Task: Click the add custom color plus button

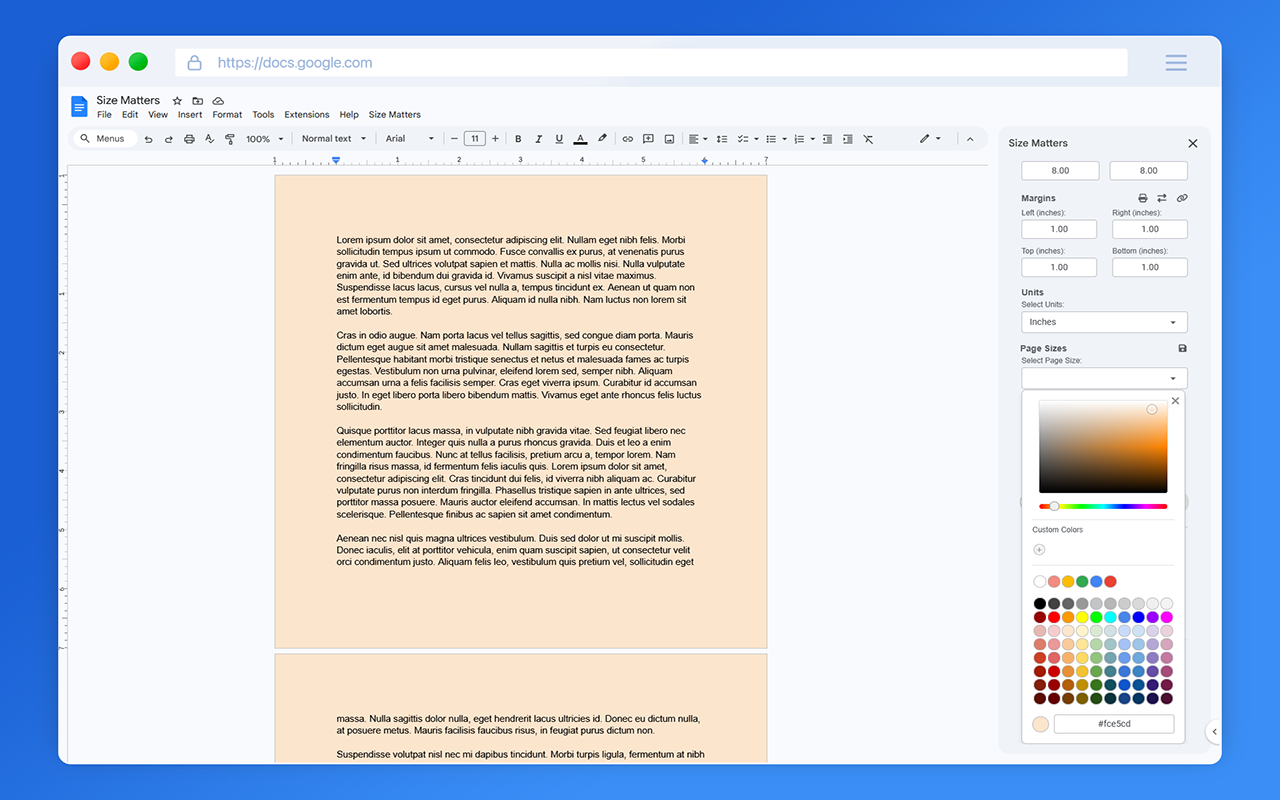Action: (1039, 549)
